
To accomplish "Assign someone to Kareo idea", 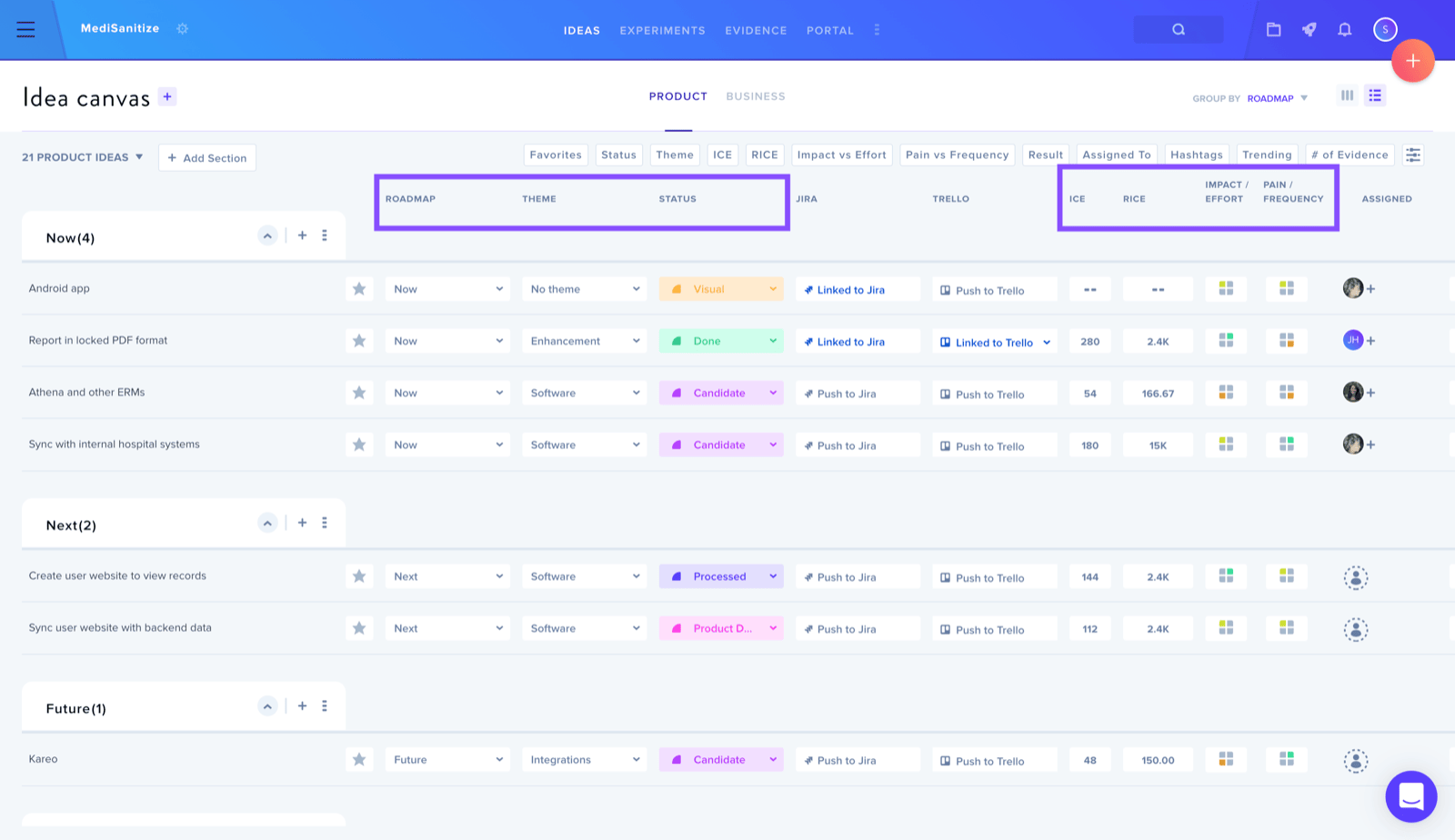I will 1355,760.
